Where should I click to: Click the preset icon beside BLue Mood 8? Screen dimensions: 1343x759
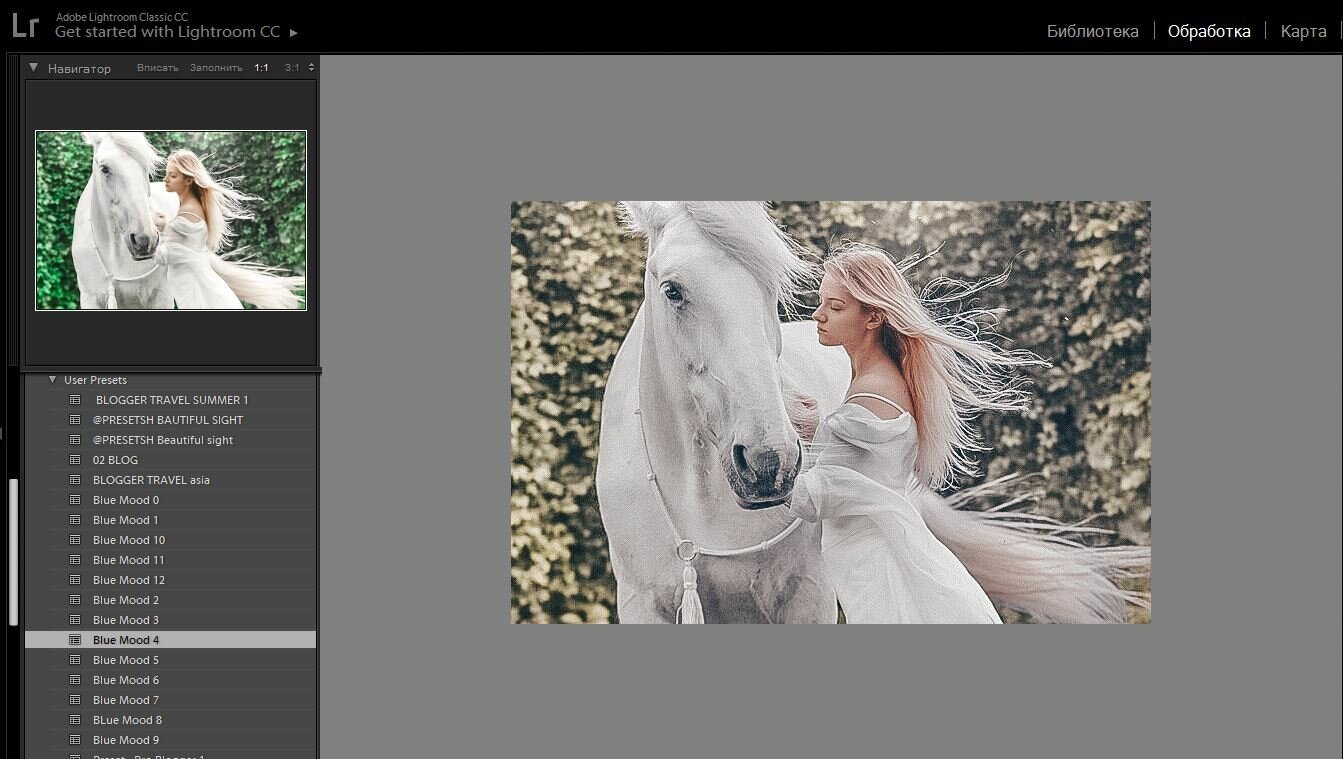[75, 720]
